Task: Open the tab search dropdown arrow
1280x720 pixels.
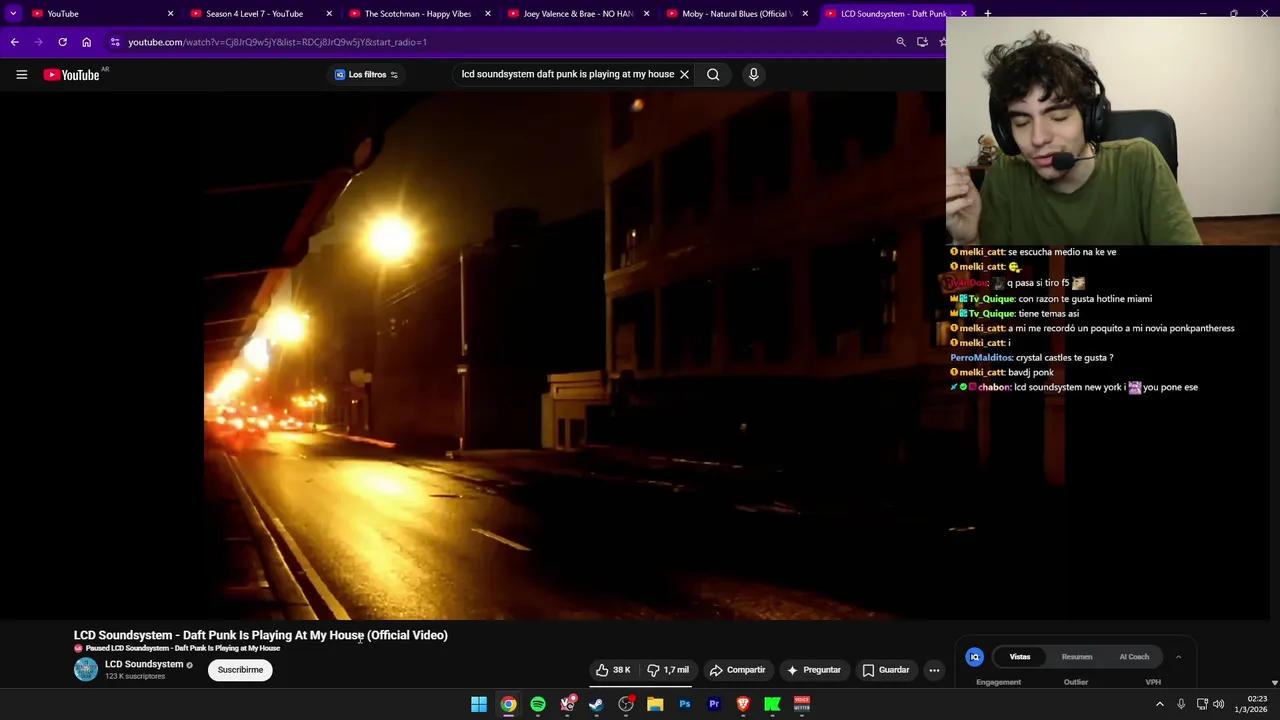Action: (13, 13)
